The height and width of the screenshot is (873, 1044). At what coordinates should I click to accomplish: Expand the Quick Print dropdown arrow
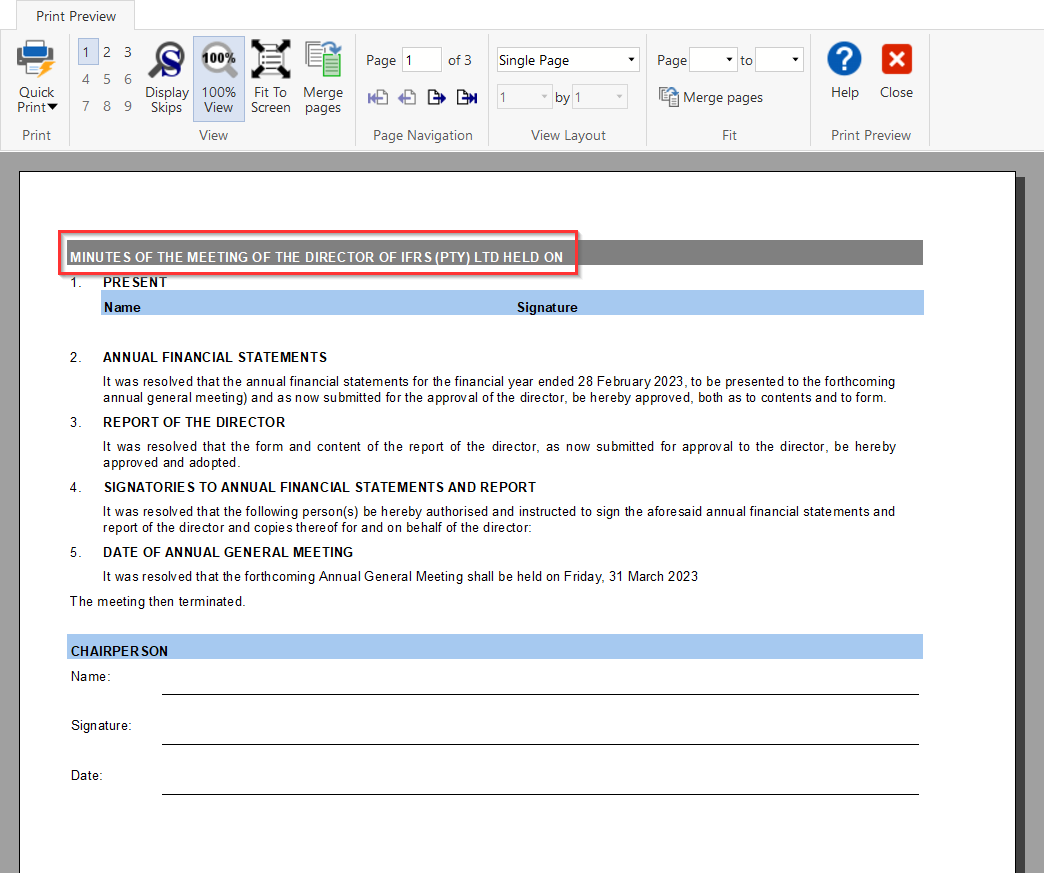click(52, 107)
